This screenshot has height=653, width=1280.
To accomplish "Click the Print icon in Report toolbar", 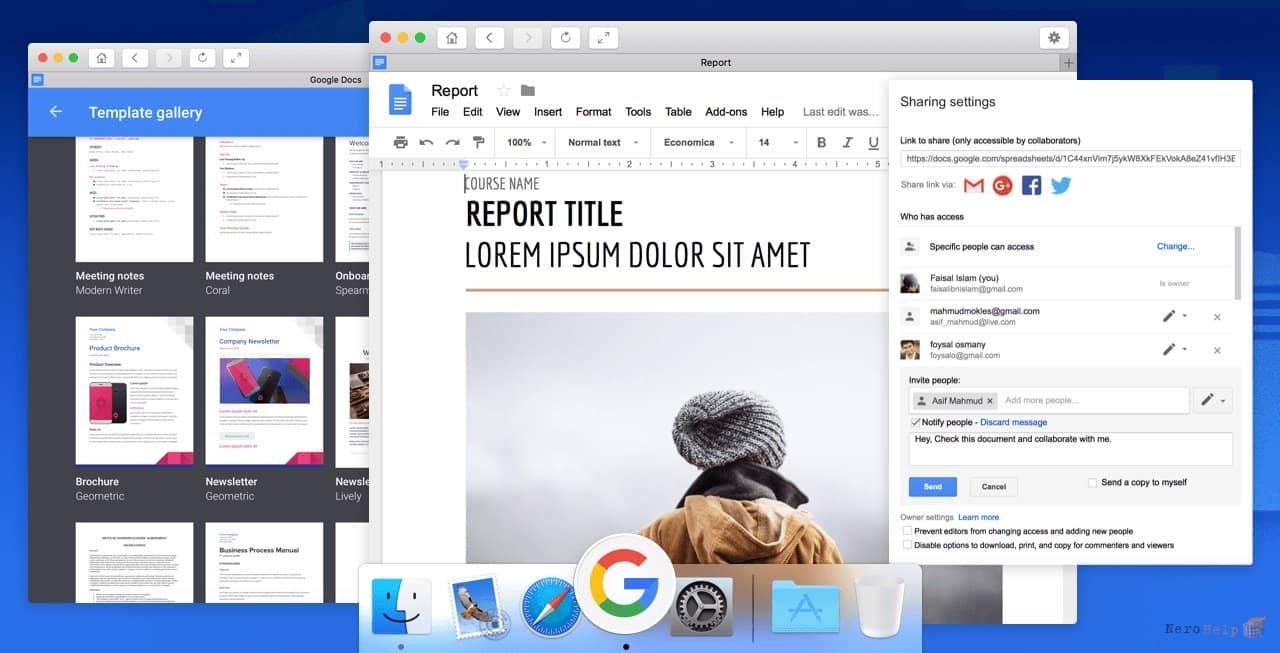I will (401, 142).
